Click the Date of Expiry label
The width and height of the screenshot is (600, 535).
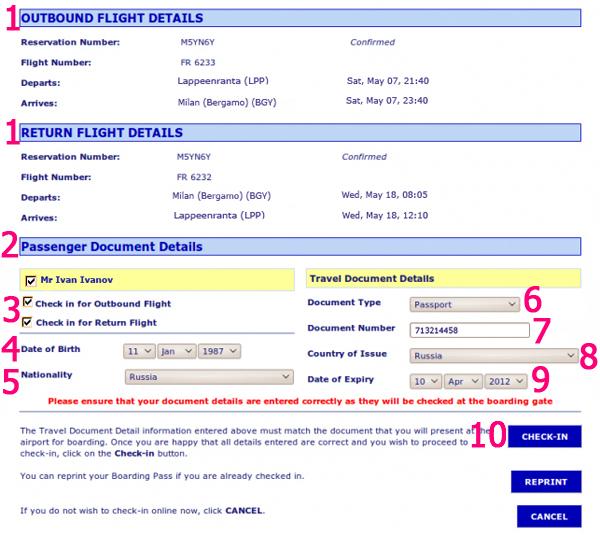click(x=341, y=380)
